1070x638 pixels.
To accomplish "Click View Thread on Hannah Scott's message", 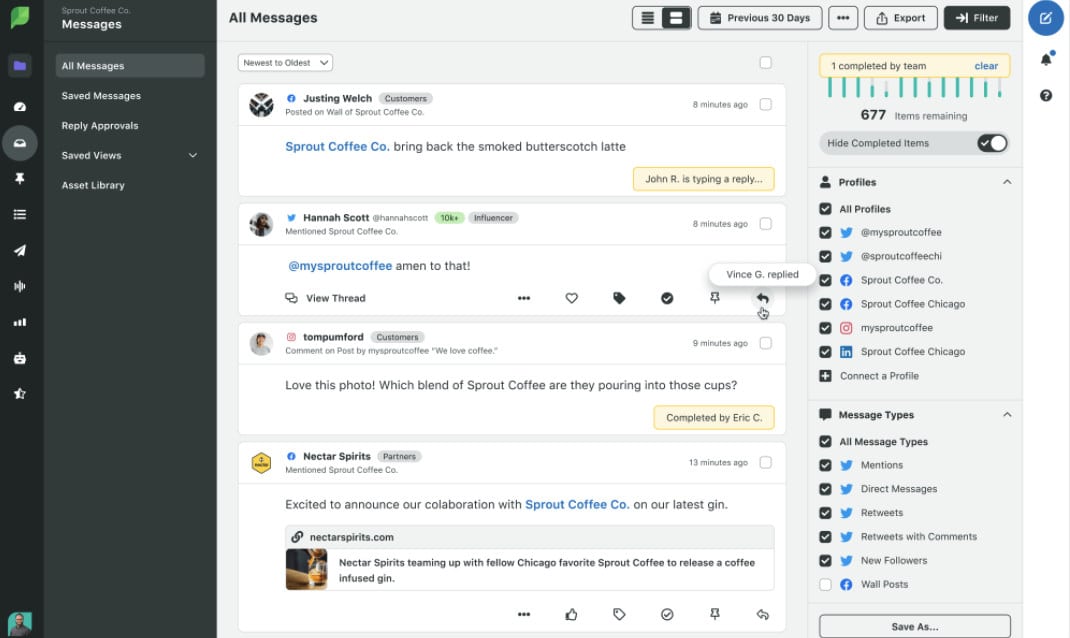I will pyautogui.click(x=326, y=298).
